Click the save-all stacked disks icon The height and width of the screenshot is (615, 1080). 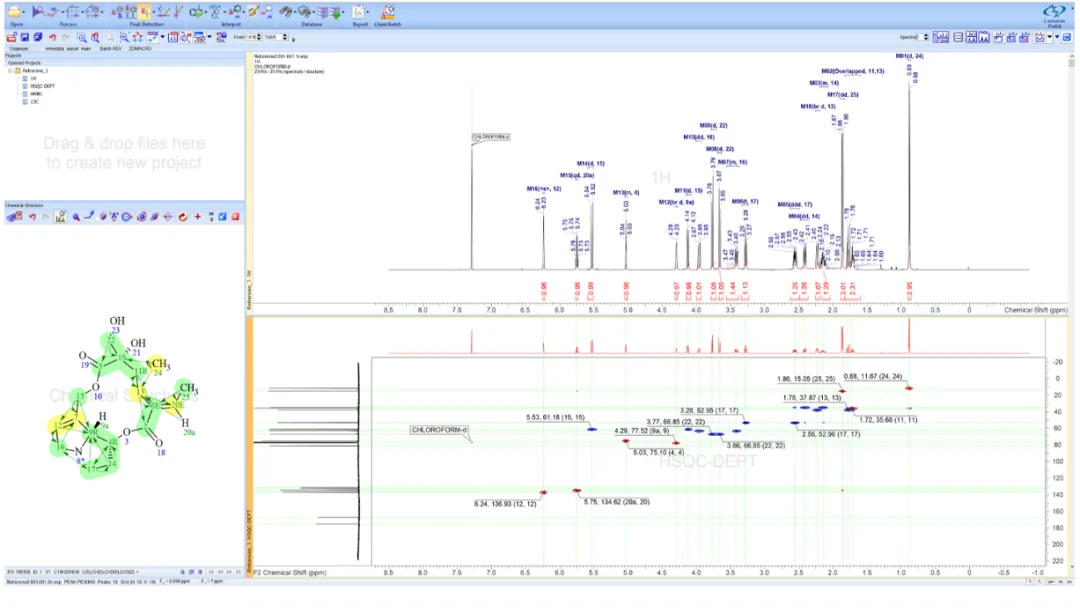pyautogui.click(x=38, y=37)
